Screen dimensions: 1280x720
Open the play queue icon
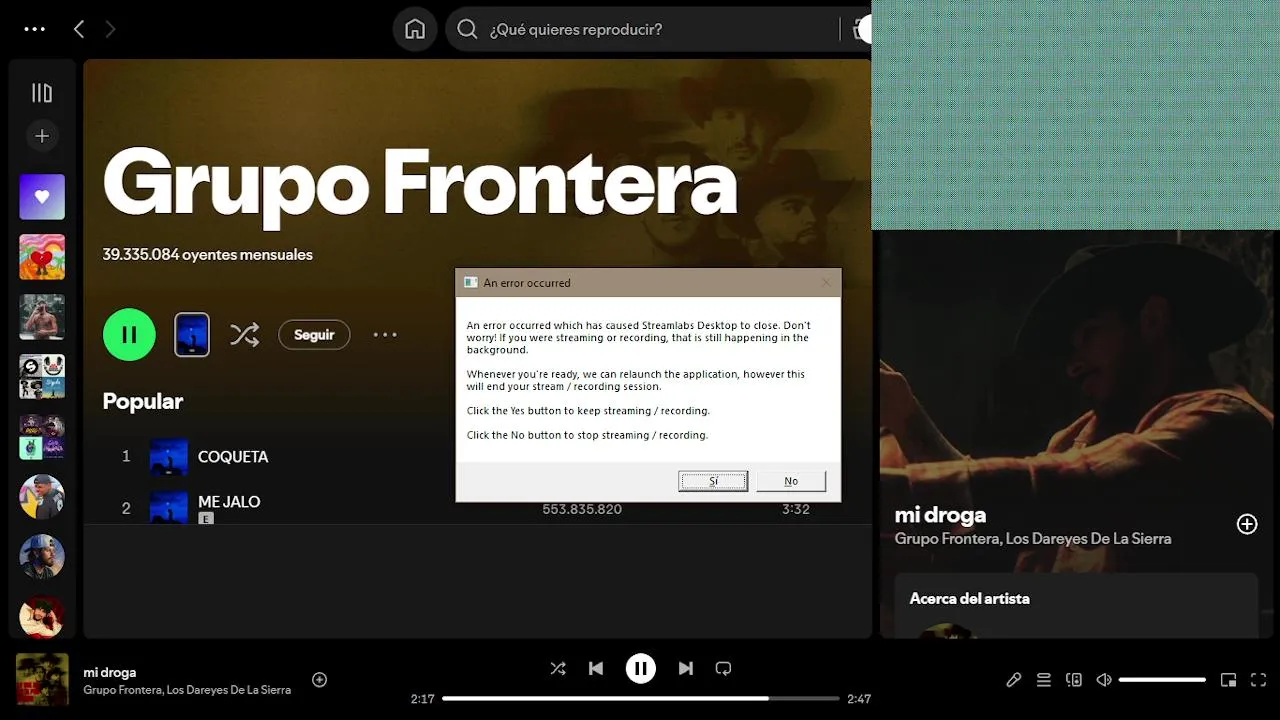[x=1044, y=680]
